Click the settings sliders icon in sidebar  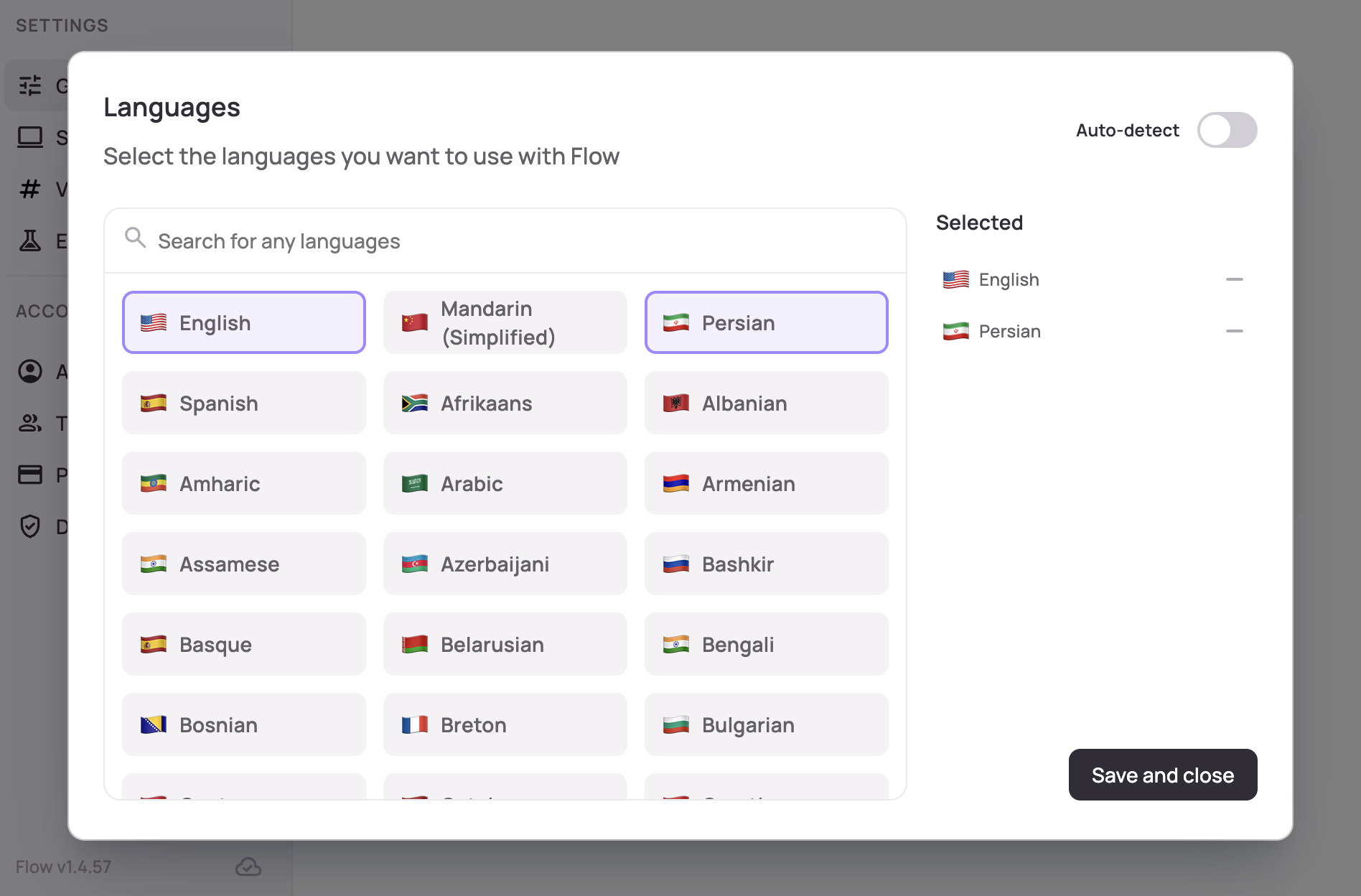30,85
